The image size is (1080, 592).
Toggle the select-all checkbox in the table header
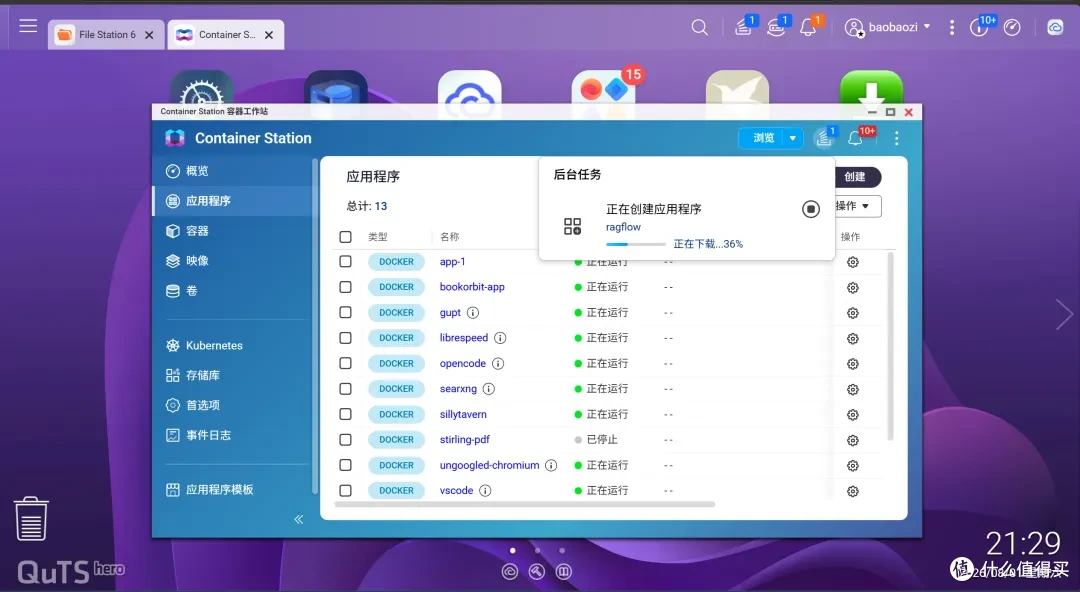346,236
